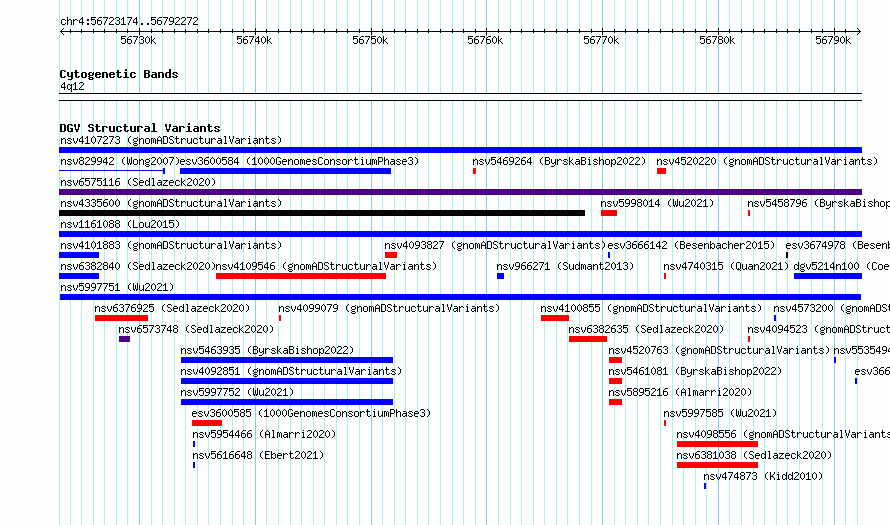
Task: Click the left arrow of the ruler
Action: (x=62, y=32)
